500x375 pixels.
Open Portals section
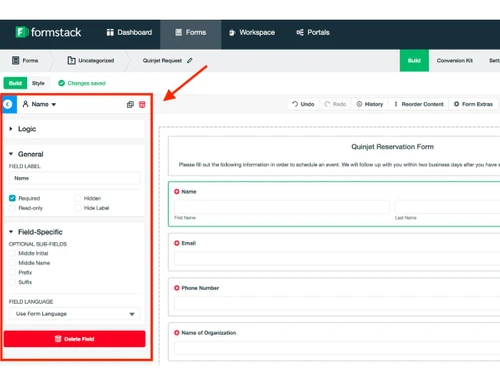313,32
